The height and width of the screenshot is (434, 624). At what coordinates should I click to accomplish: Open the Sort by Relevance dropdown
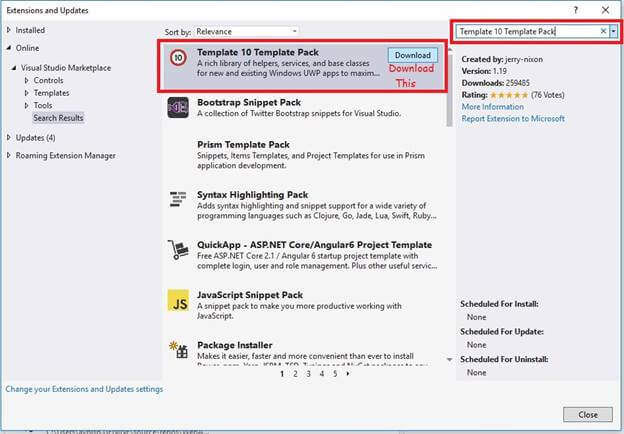(x=246, y=31)
